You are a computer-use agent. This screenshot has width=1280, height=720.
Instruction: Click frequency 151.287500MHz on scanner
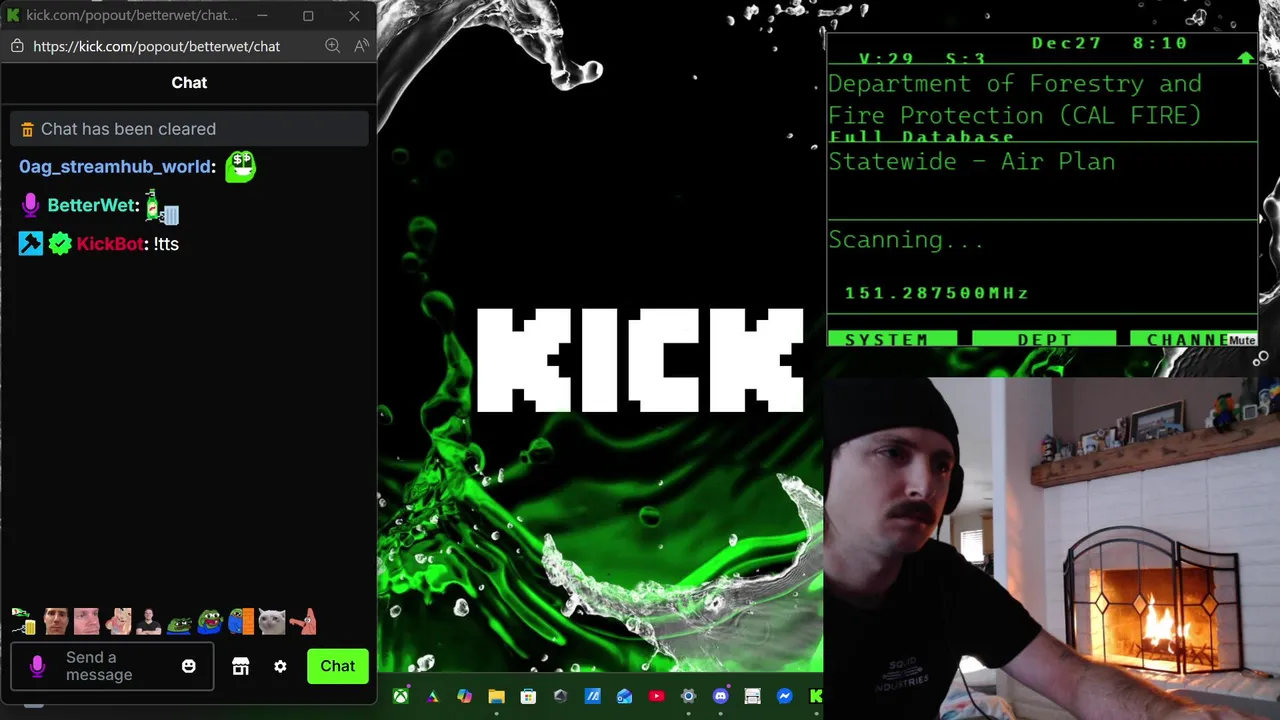(937, 293)
